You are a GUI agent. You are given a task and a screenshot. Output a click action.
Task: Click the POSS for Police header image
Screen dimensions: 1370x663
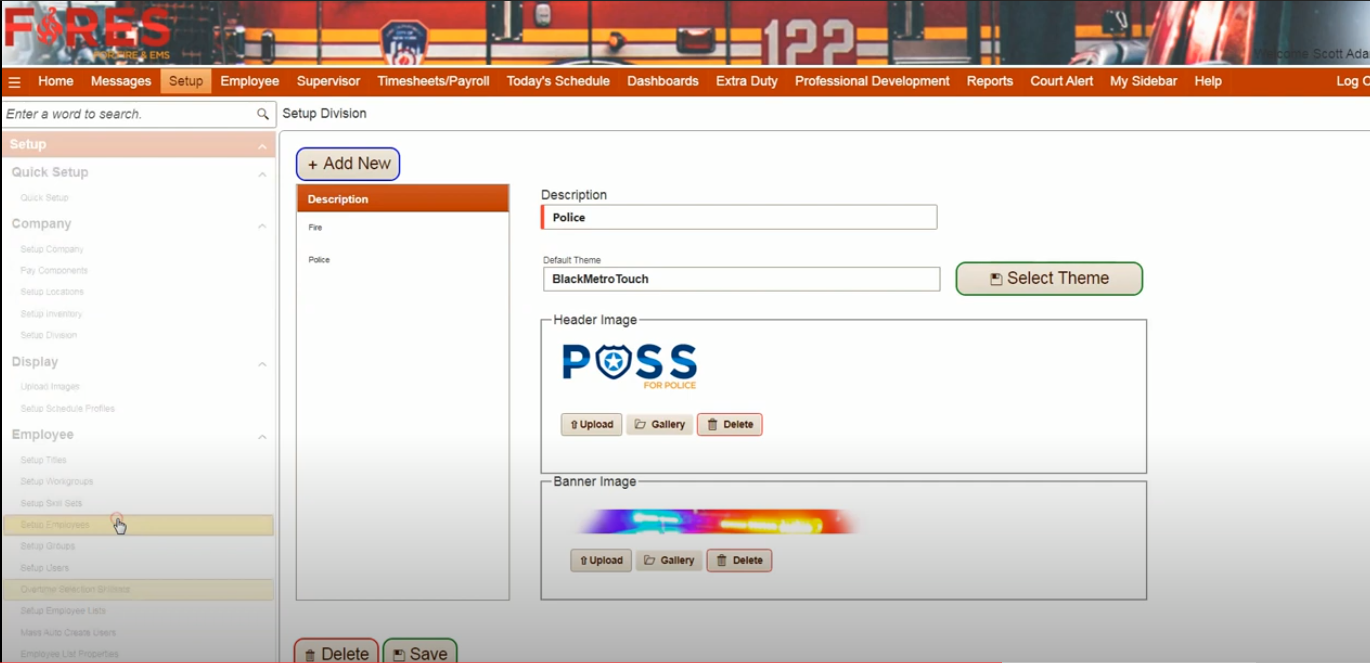coord(630,366)
